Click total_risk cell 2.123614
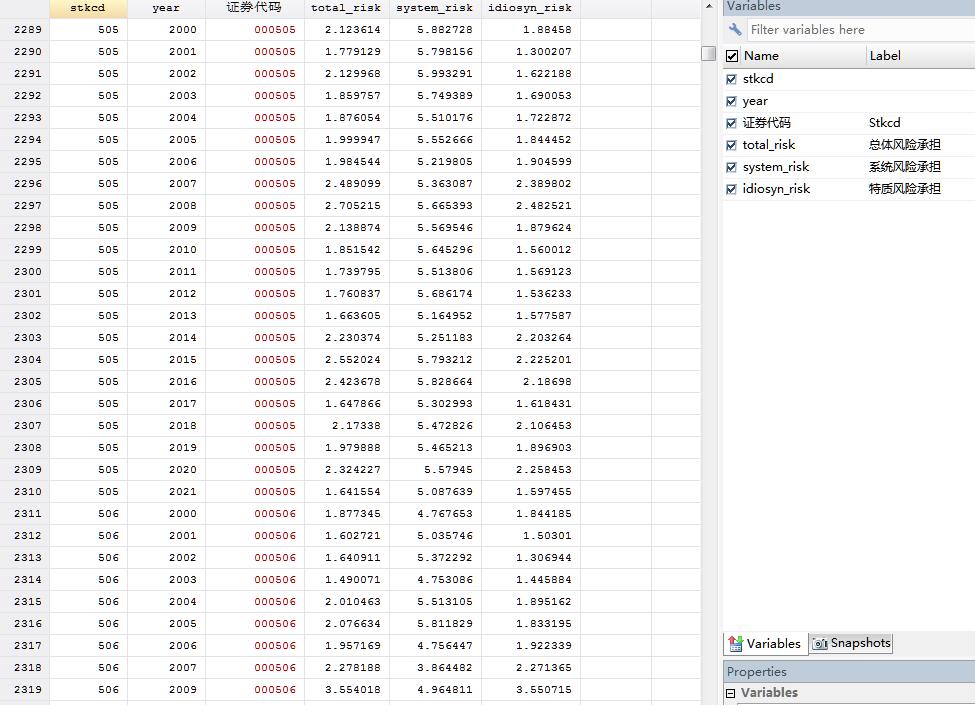Screen dimensions: 975x705 [347, 30]
